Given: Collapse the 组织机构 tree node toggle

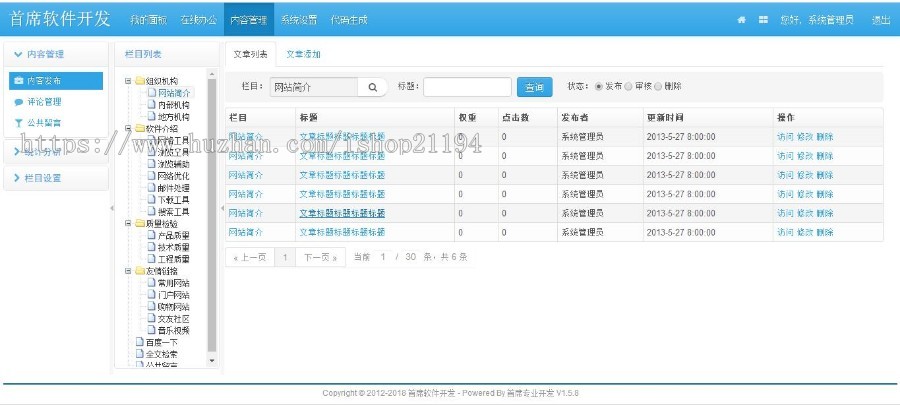Looking at the screenshot, I should pos(129,81).
